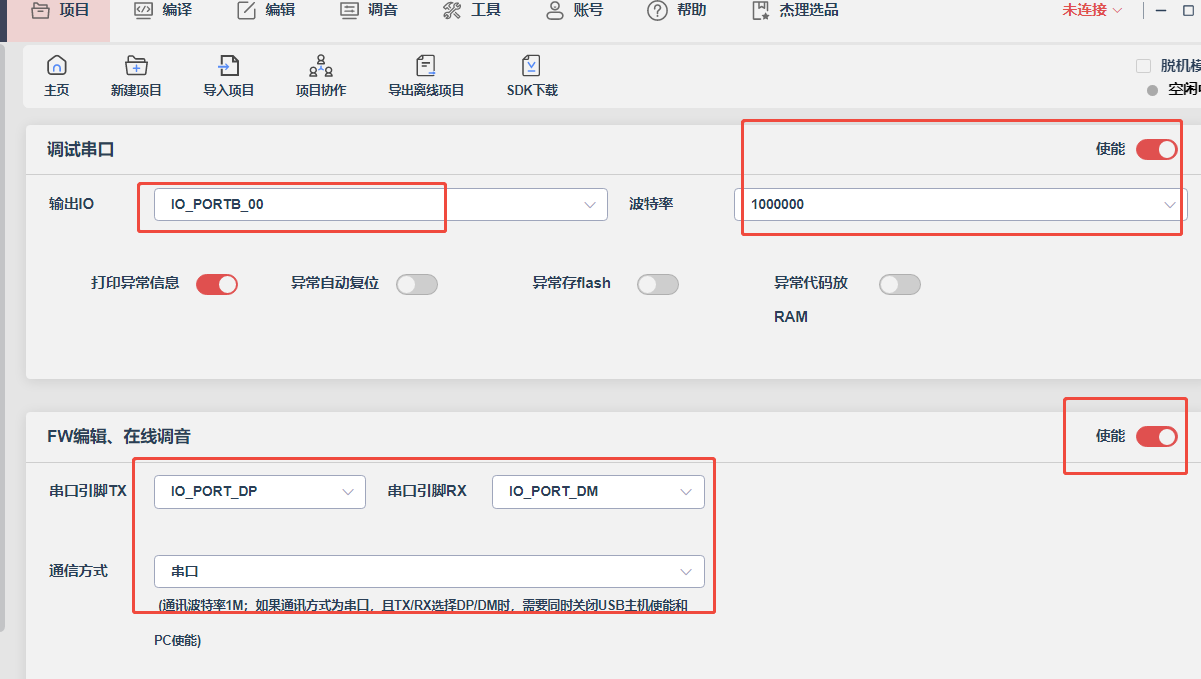Click the question mark 帮助 icon
The image size is (1201, 679).
pyautogui.click(x=657, y=11)
